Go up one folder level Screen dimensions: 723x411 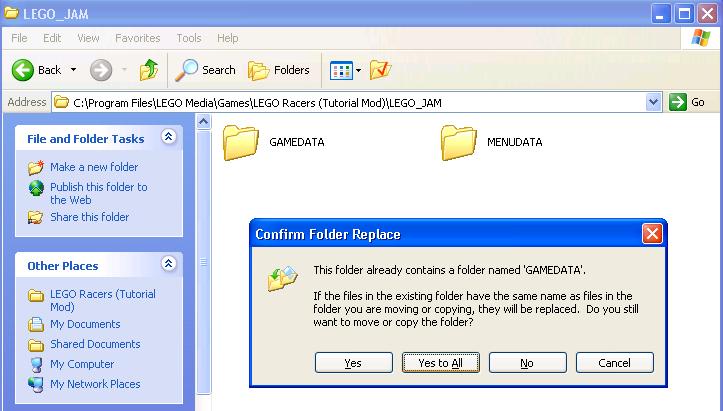click(x=148, y=70)
